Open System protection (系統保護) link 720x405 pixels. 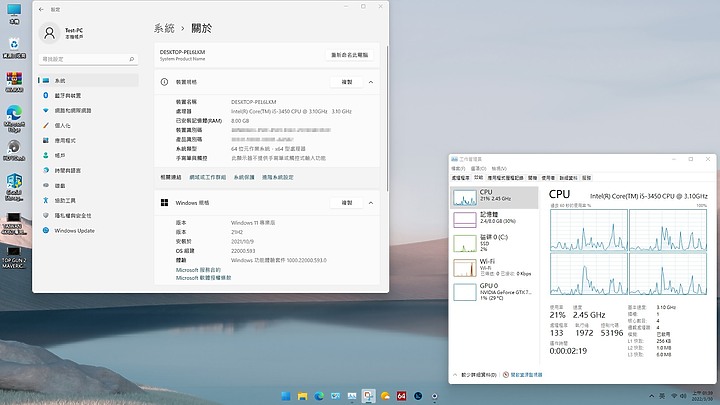point(244,177)
